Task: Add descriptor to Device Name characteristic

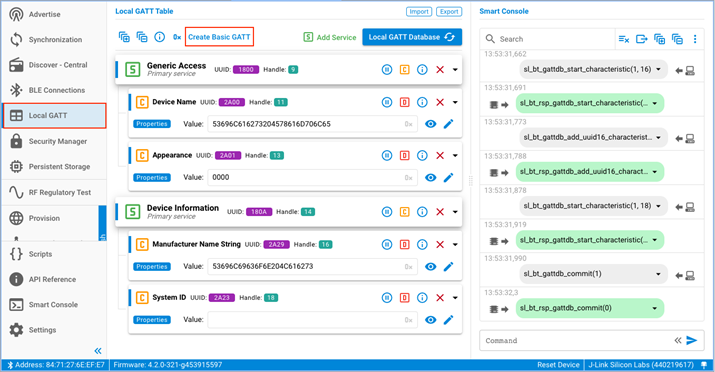Action: 404,103
